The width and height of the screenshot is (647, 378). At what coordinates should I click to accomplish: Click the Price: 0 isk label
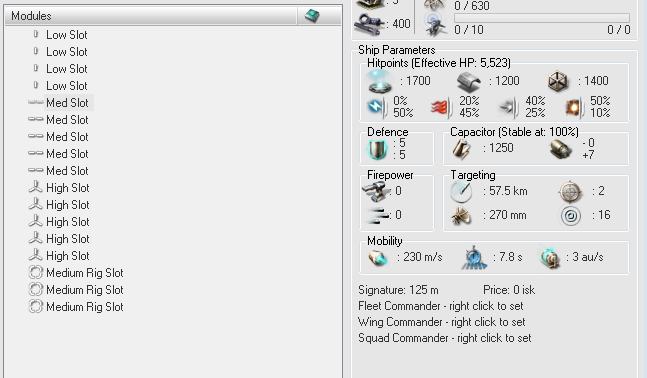(x=509, y=290)
